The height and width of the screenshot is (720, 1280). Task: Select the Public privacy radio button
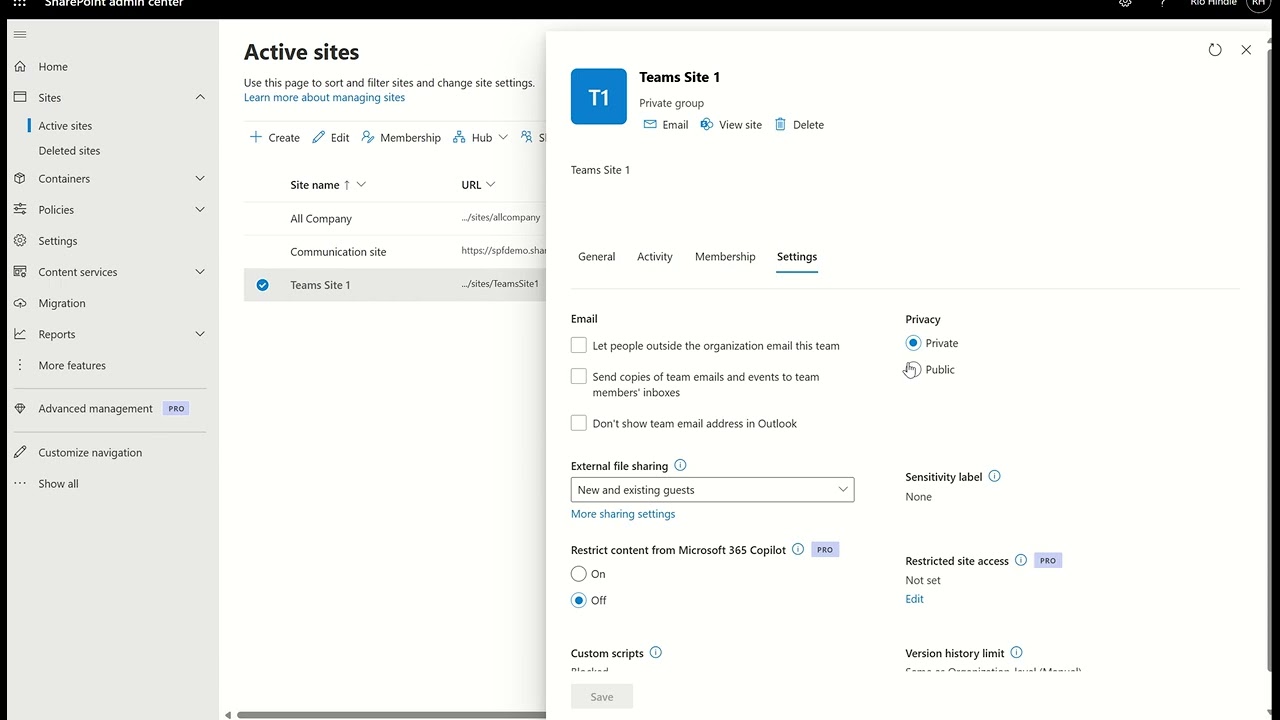pos(913,370)
